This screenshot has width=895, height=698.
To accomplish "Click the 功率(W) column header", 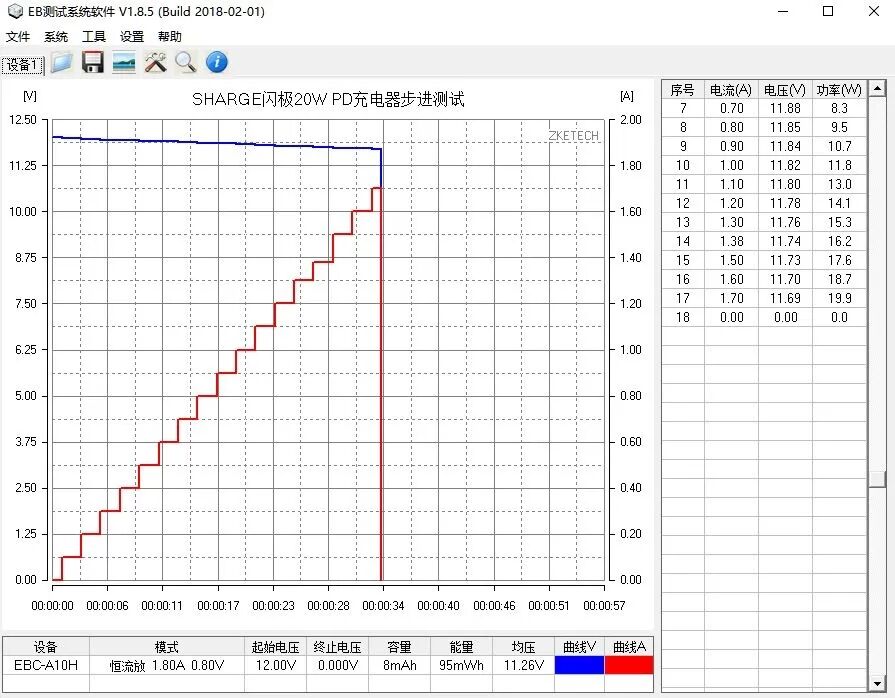I will pos(839,90).
